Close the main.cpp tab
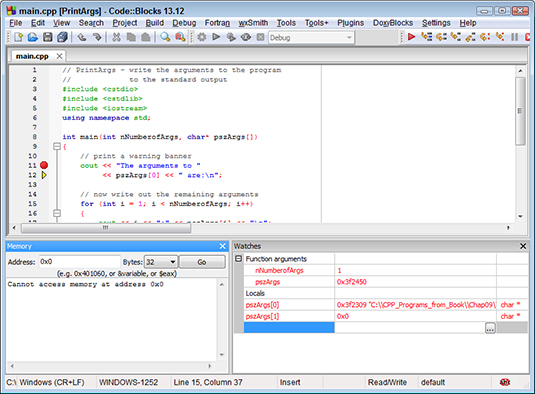Image resolution: width=535 pixels, height=394 pixels. coord(59,56)
